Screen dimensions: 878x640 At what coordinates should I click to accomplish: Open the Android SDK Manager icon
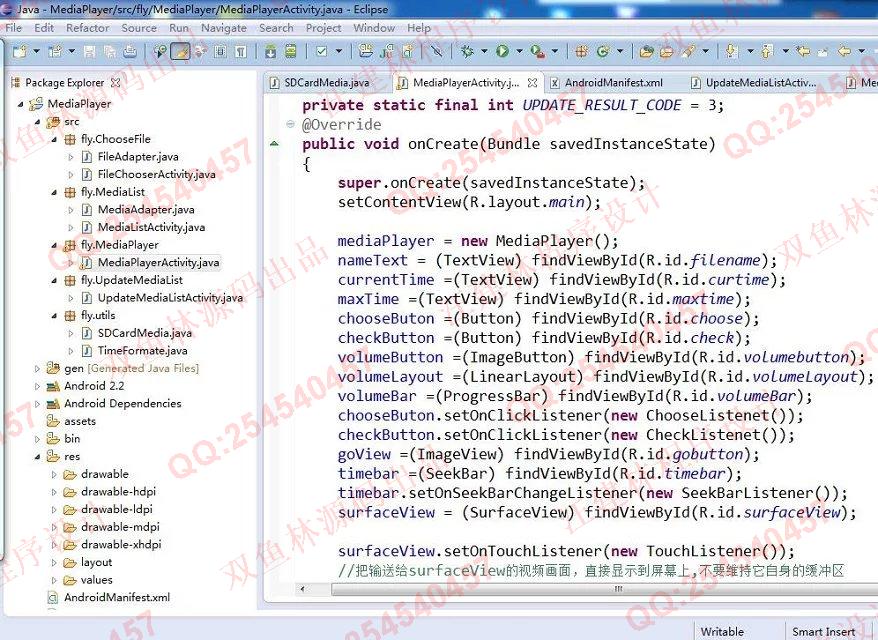coord(270,52)
